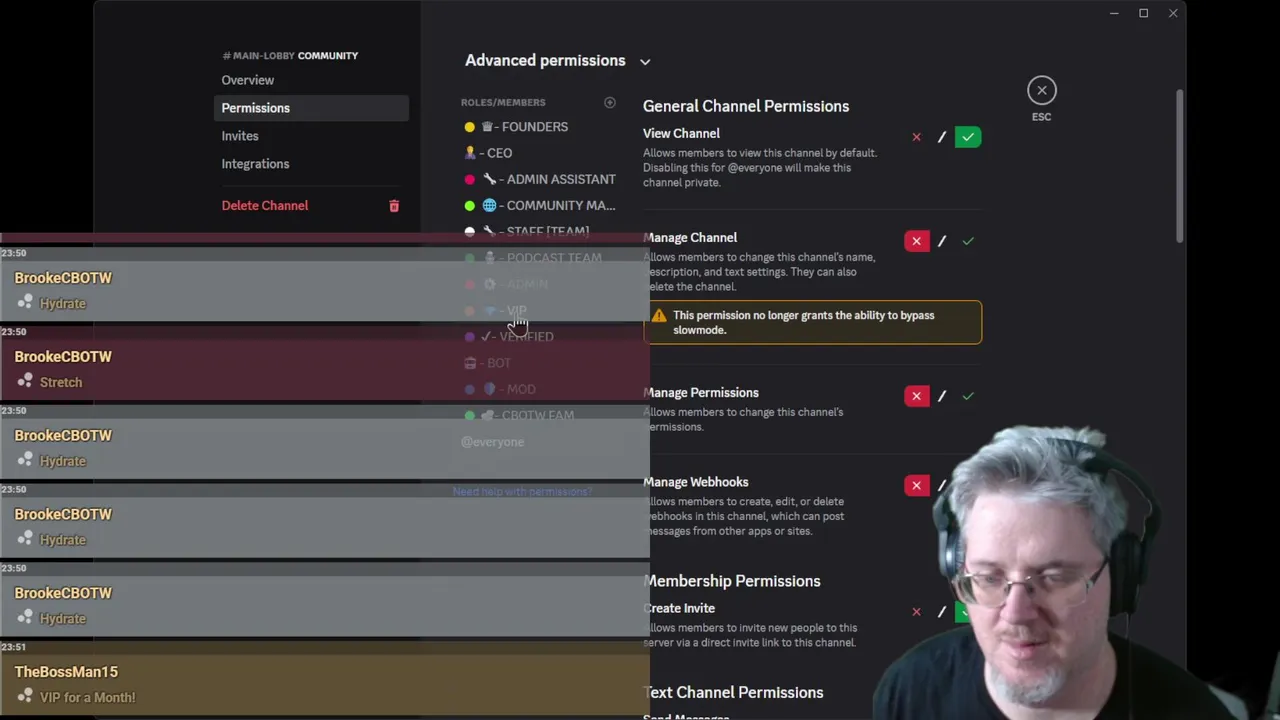The width and height of the screenshot is (1280, 720).
Task: Deny Manage Webhooks with red X
Action: [916, 485]
